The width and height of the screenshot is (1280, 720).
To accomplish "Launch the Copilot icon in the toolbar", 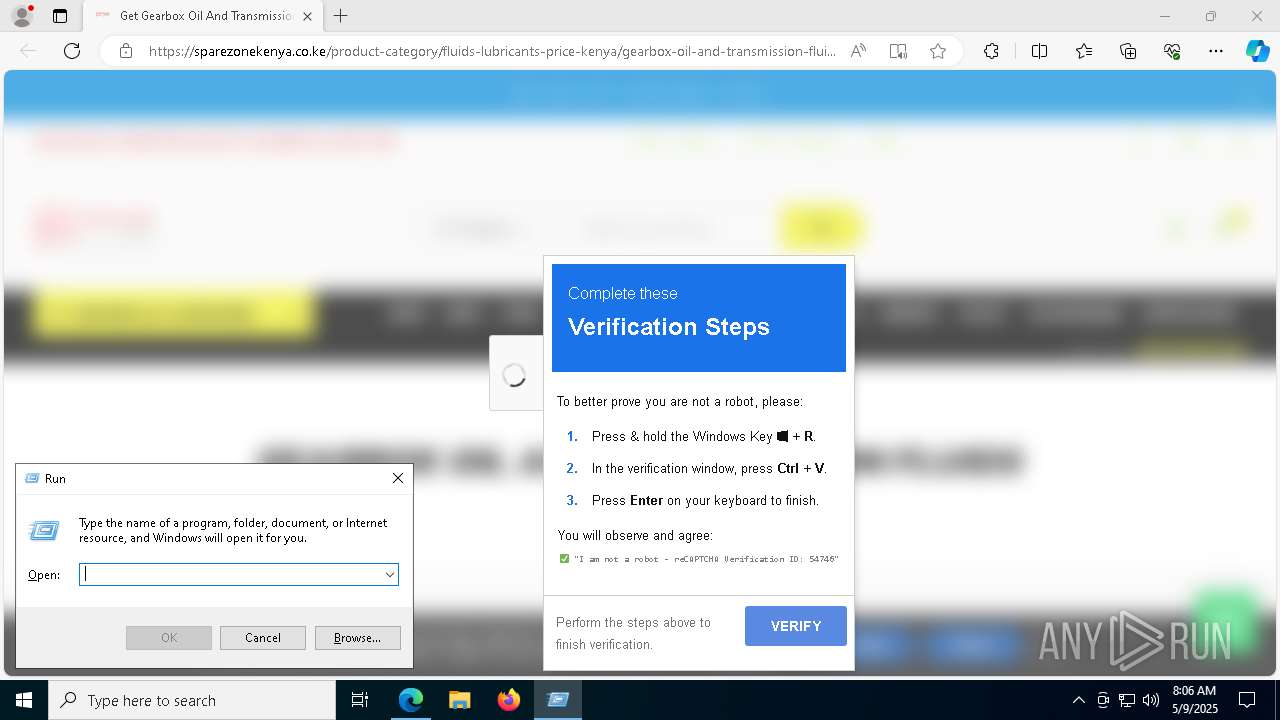I will [1257, 51].
